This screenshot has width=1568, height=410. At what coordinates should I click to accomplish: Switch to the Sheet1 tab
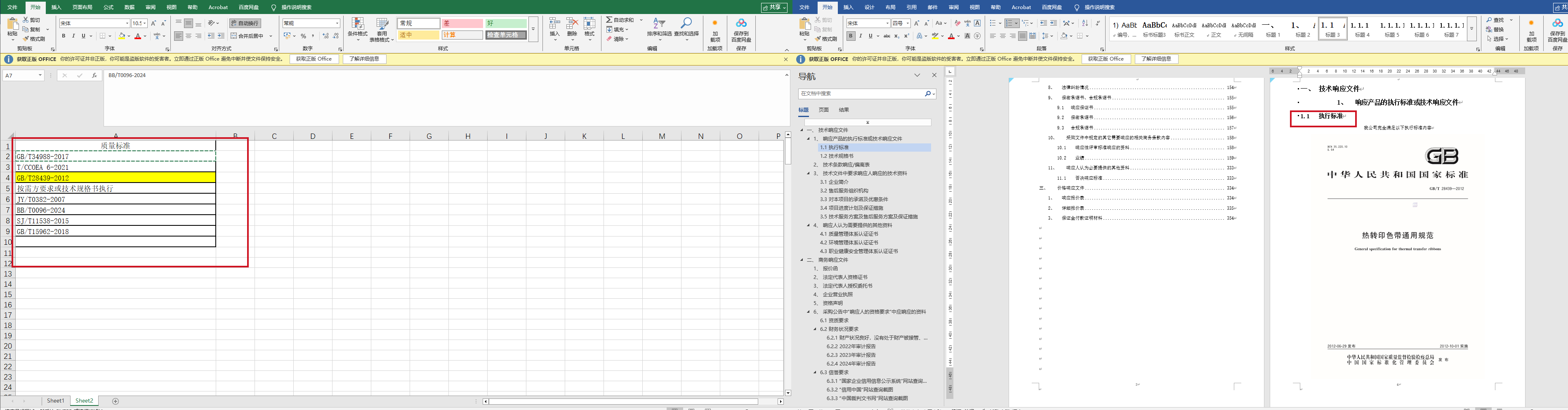pyautogui.click(x=55, y=401)
